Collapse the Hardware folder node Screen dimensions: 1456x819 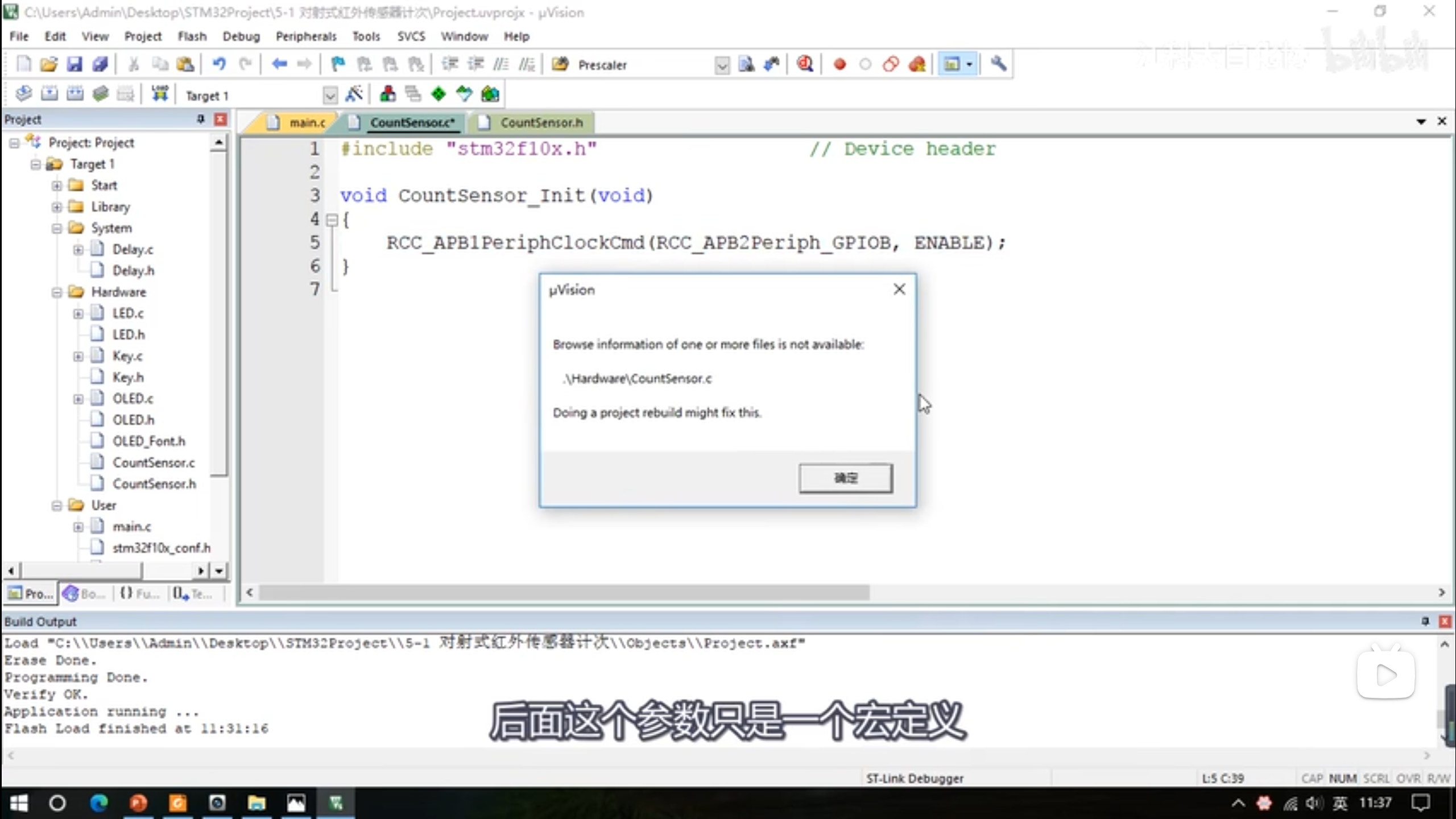pyautogui.click(x=57, y=292)
